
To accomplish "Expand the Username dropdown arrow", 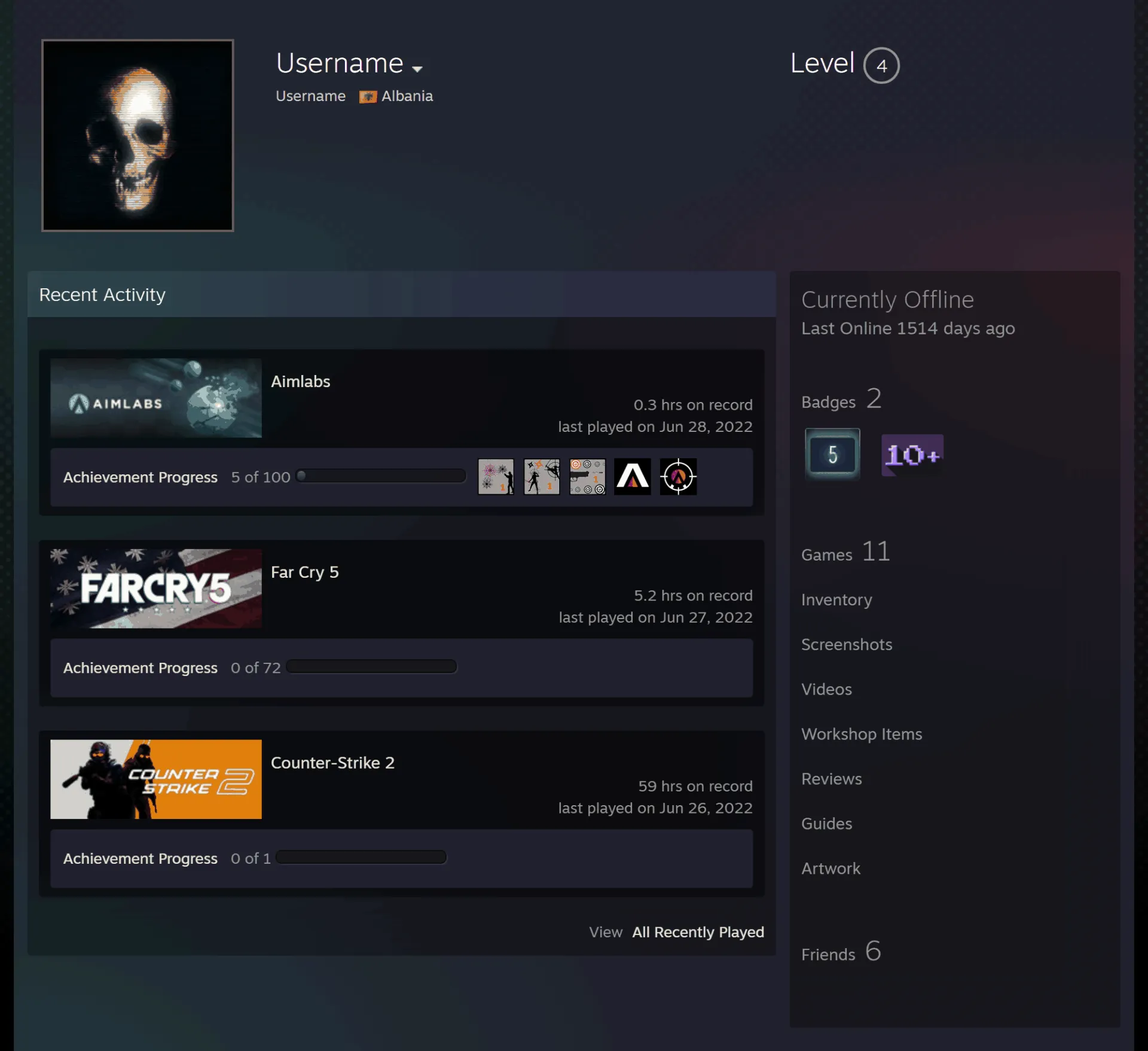I will click(417, 69).
